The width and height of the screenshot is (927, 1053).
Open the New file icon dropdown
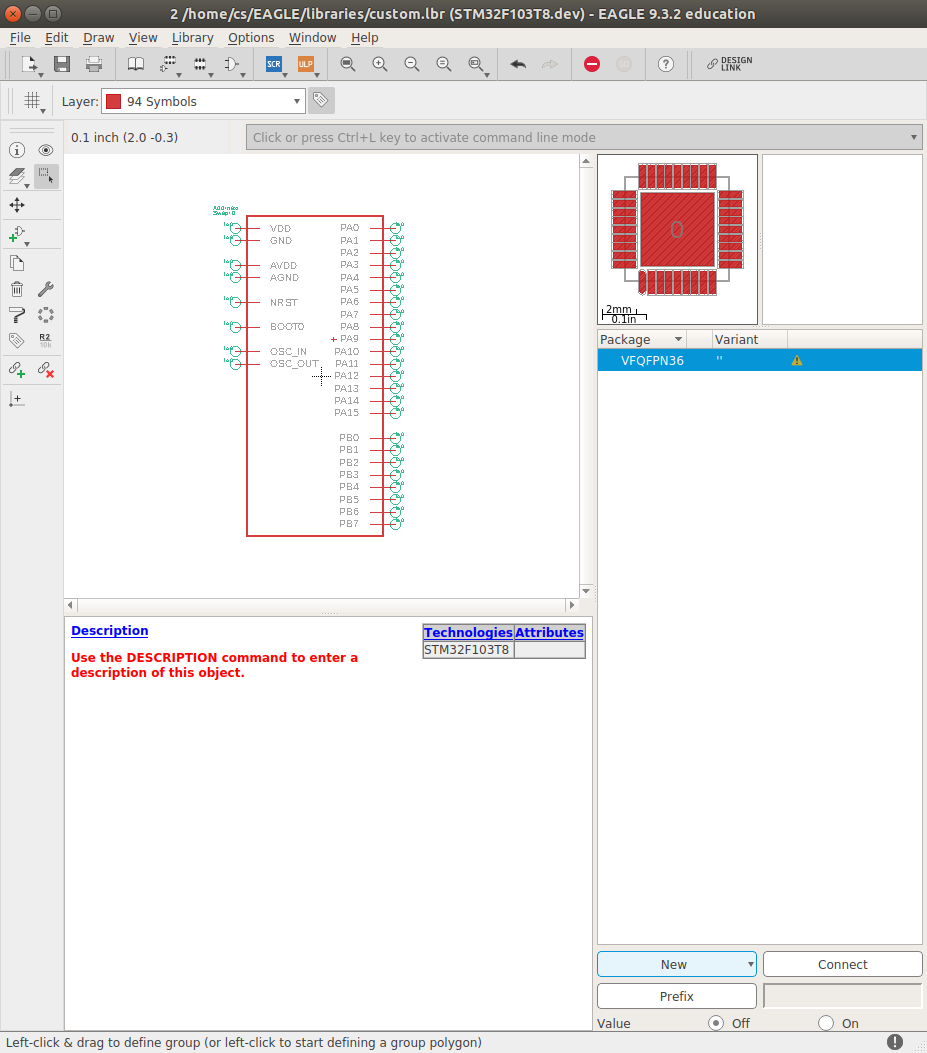coord(40,75)
